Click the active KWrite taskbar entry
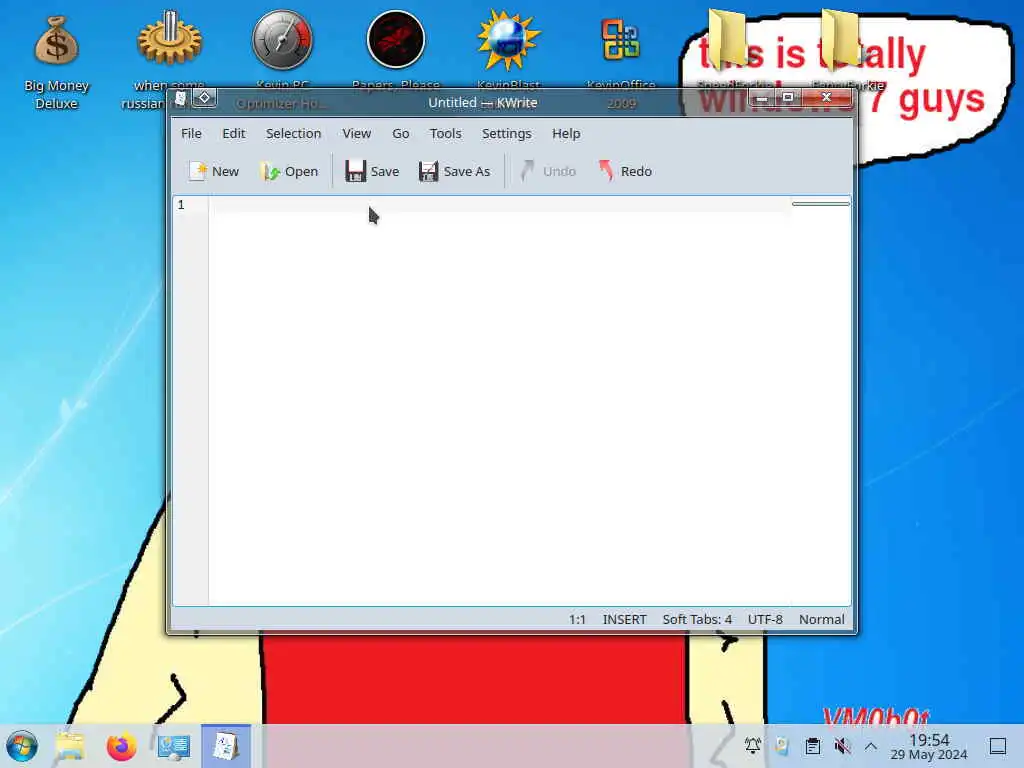The image size is (1024, 768). pos(226,746)
